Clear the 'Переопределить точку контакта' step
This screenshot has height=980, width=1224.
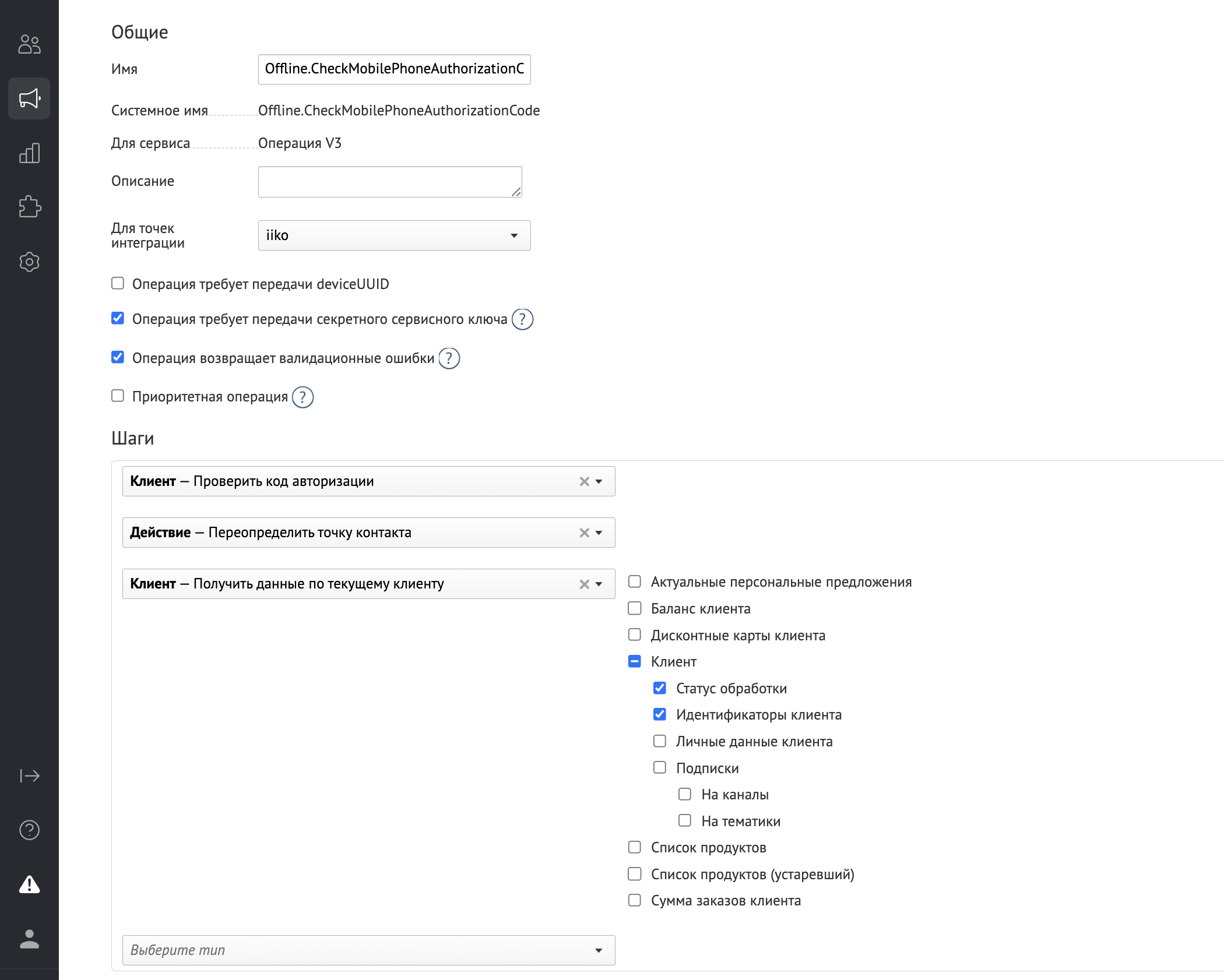coord(584,533)
